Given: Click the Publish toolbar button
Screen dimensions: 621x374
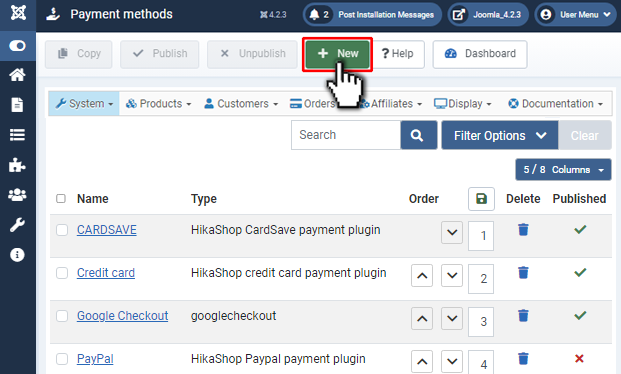Looking at the screenshot, I should tap(160, 54).
